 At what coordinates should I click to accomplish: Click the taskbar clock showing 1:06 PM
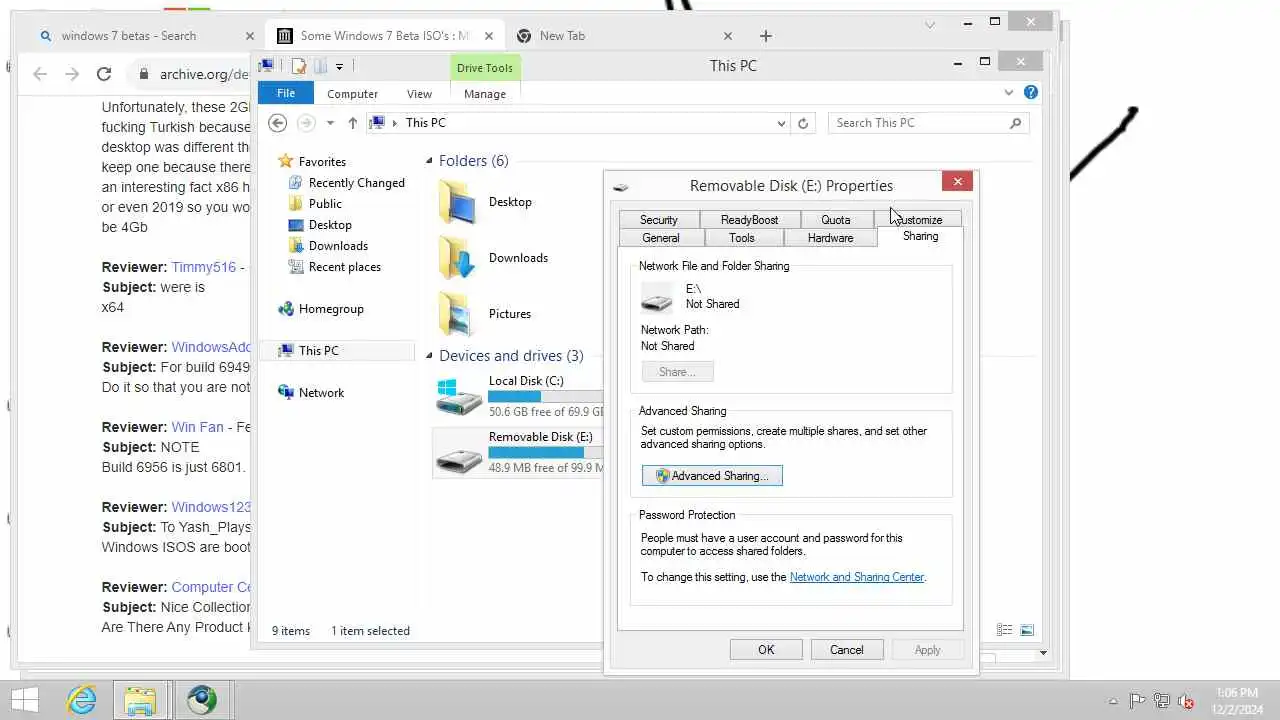coord(1237,700)
